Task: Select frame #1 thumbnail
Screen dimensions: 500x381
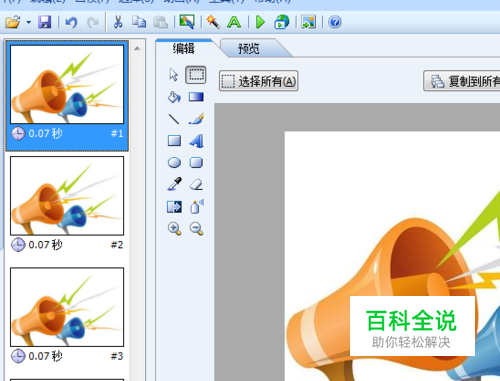Action: pos(67,84)
